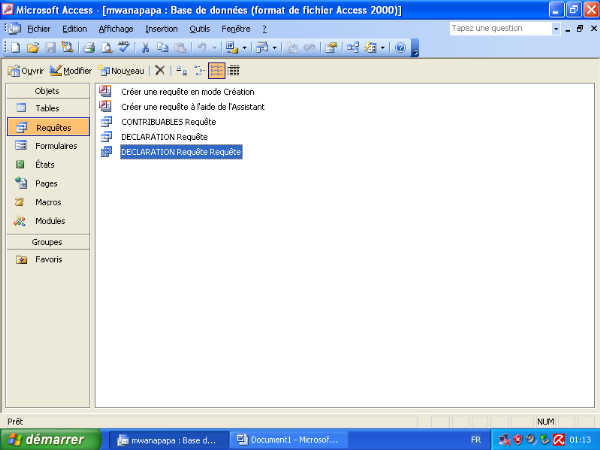Open the Fenêtre menu
The height and width of the screenshot is (450, 600).
(236, 29)
